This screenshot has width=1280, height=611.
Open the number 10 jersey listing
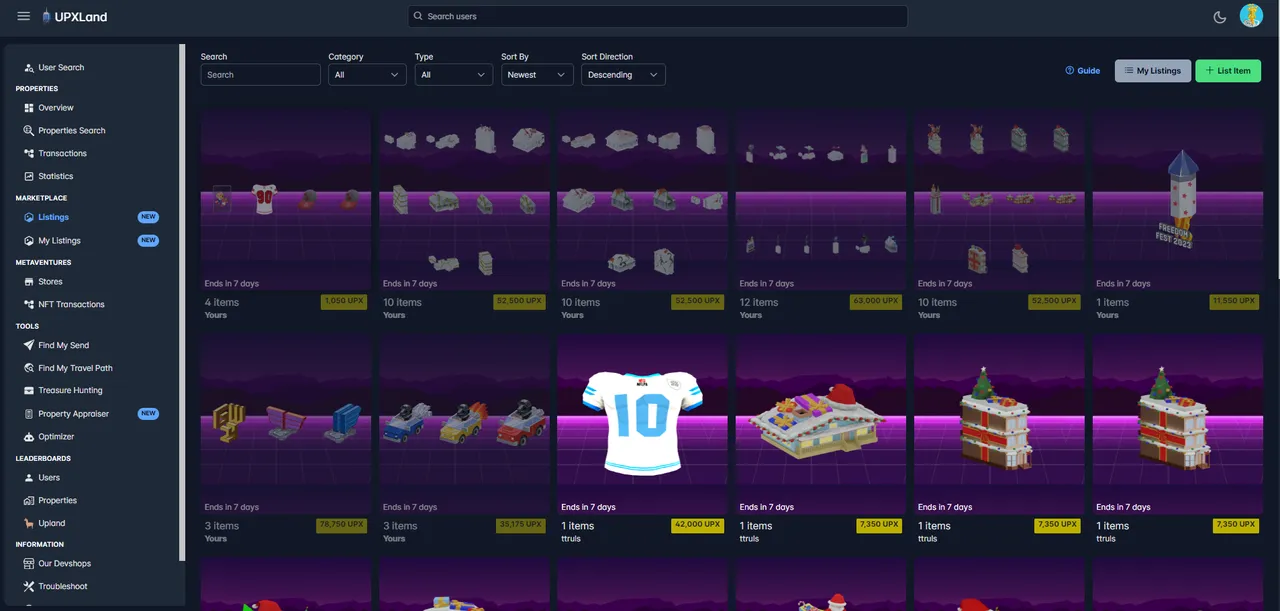[x=642, y=425]
